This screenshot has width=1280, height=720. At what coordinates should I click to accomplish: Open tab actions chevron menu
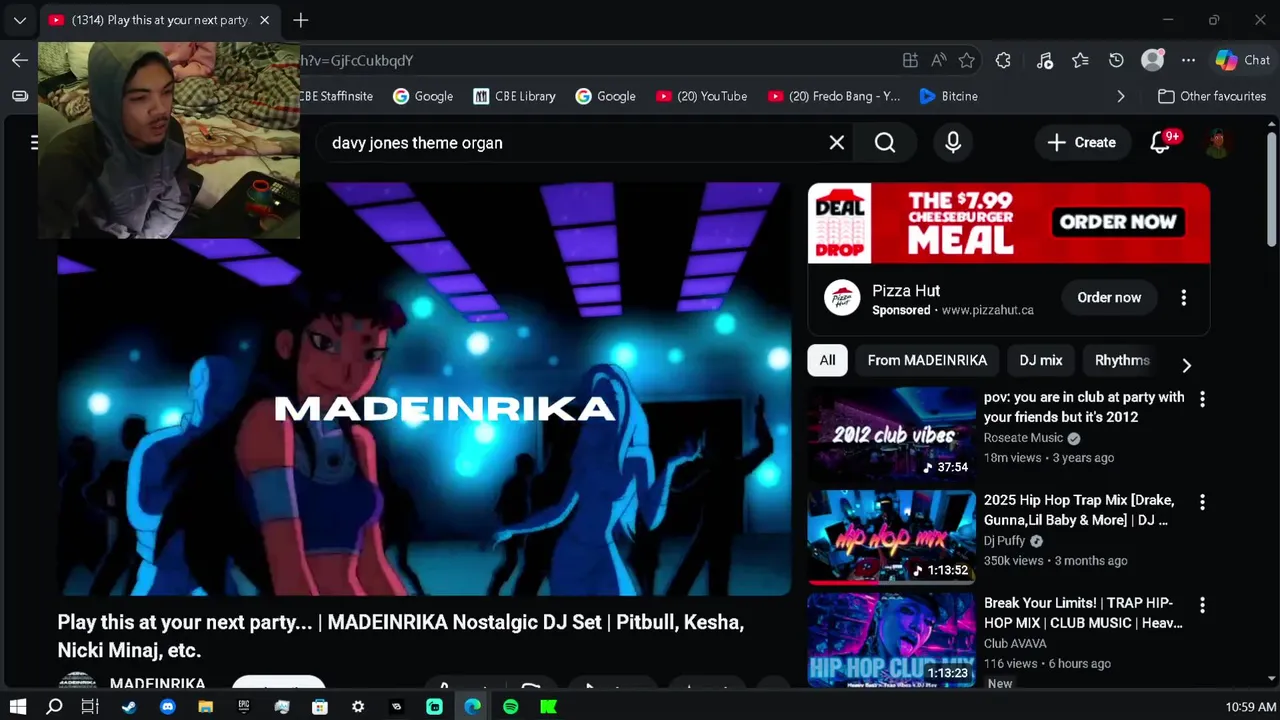(20, 20)
